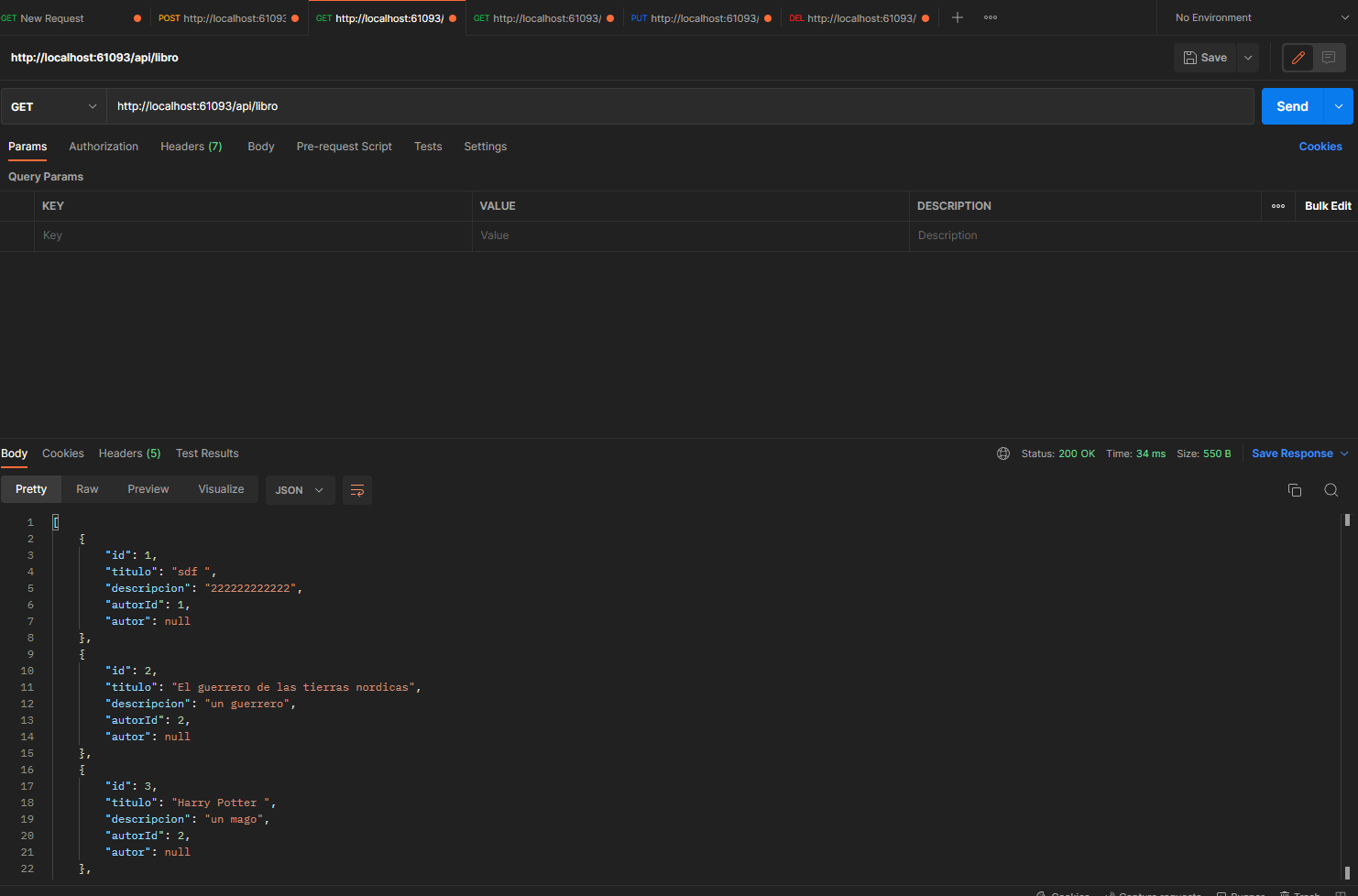Click the pencil edit icon near Save

(x=1298, y=58)
